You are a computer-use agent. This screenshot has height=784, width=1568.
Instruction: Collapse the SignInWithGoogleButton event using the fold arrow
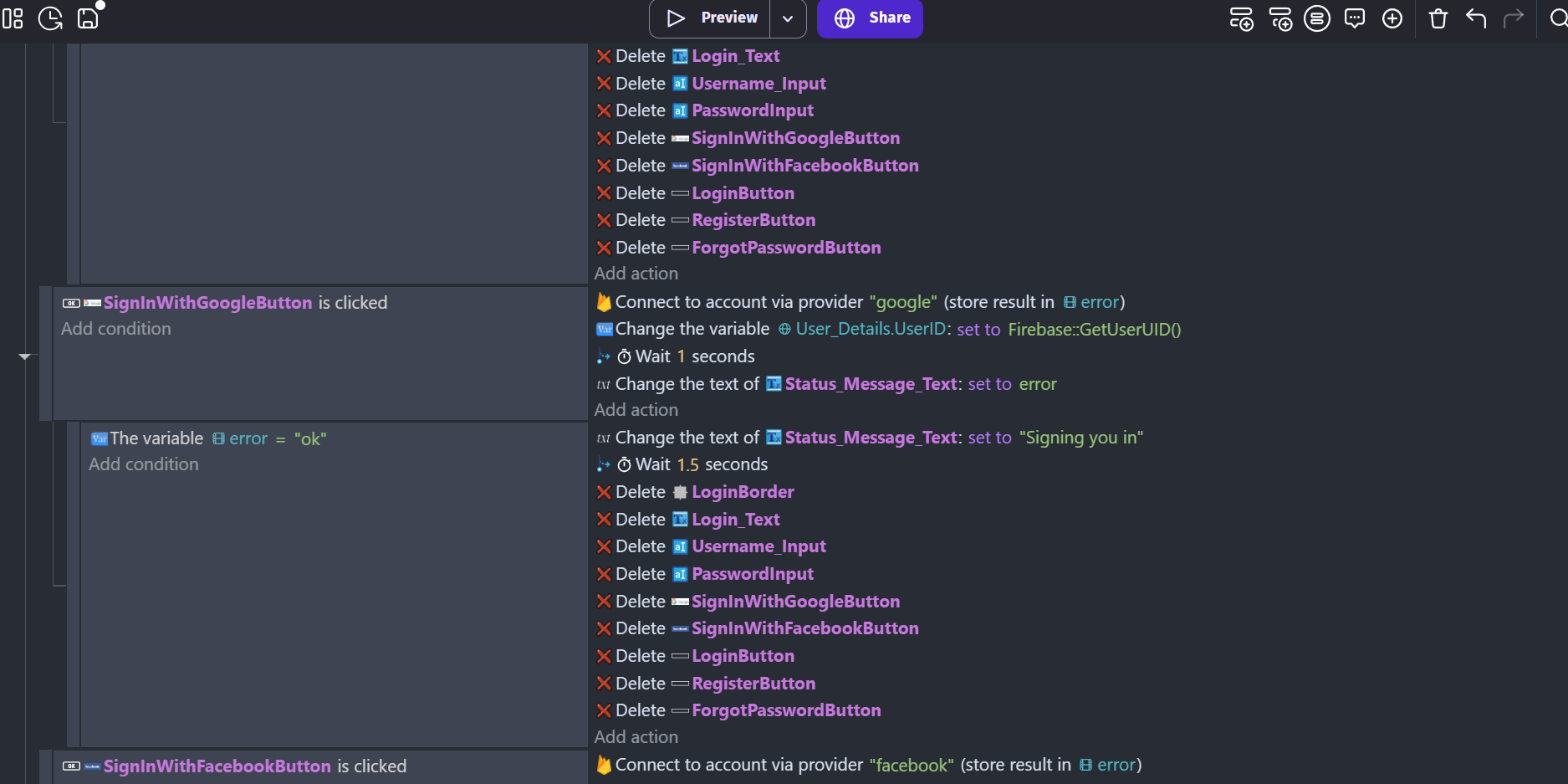pos(25,356)
